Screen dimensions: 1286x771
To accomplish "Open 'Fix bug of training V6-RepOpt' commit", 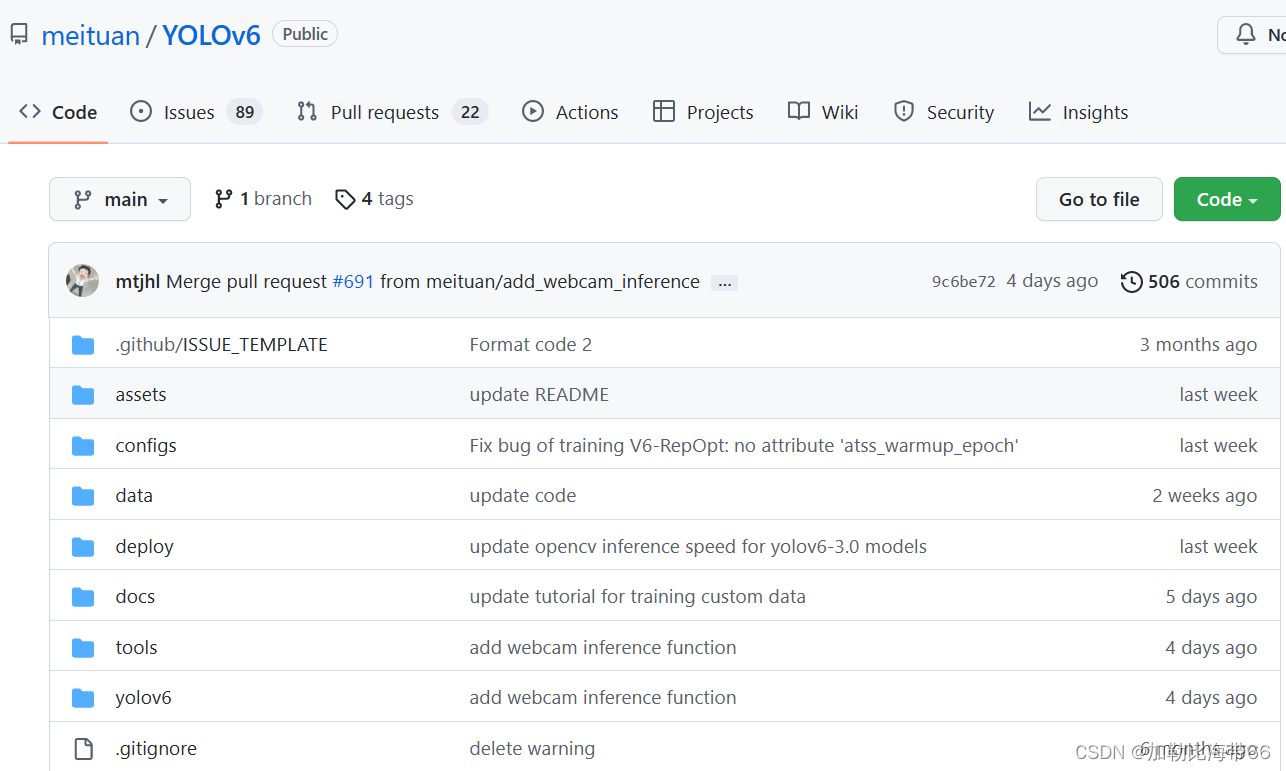I will [x=743, y=446].
